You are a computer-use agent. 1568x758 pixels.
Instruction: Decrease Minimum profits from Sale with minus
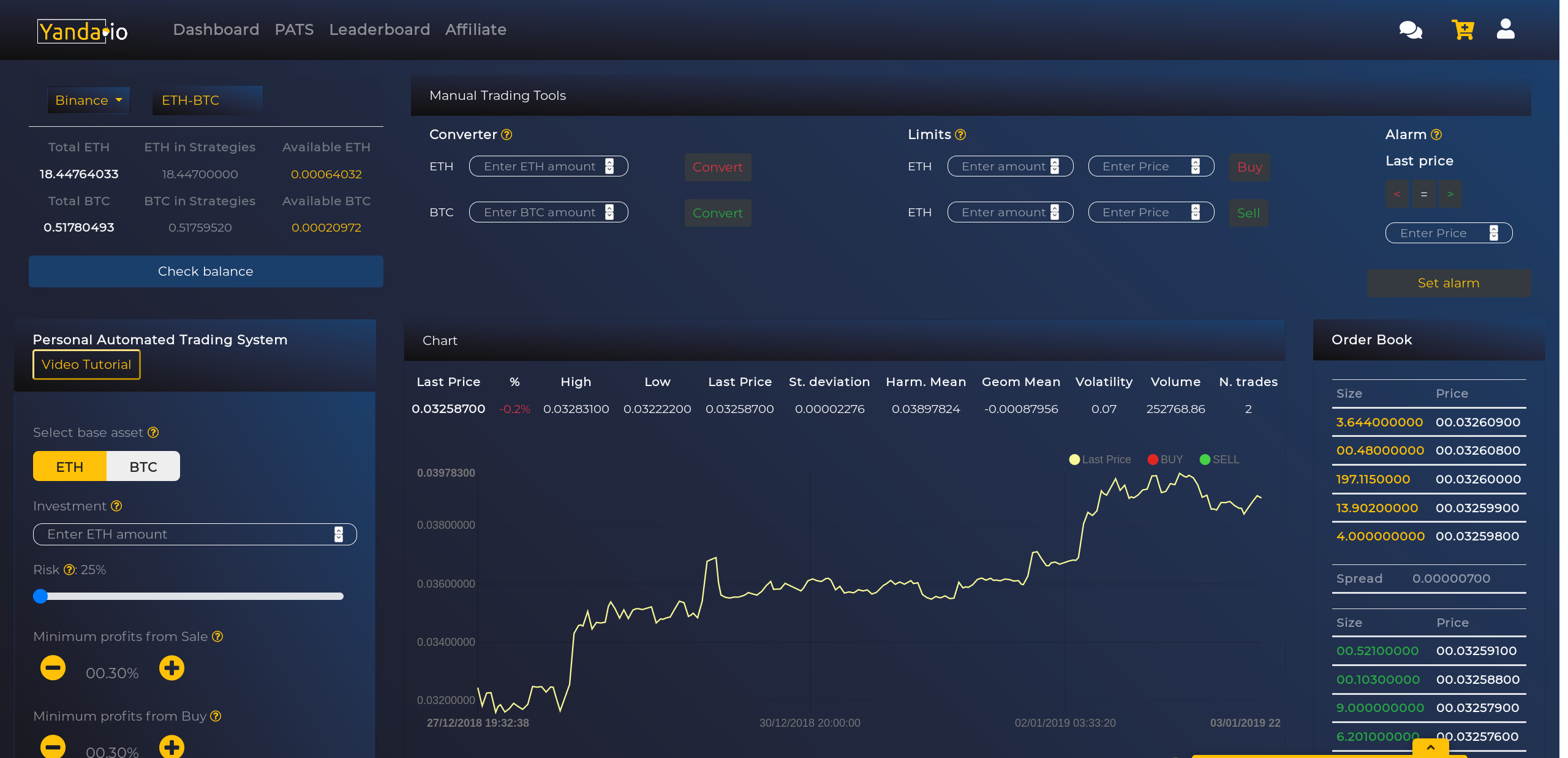point(53,668)
